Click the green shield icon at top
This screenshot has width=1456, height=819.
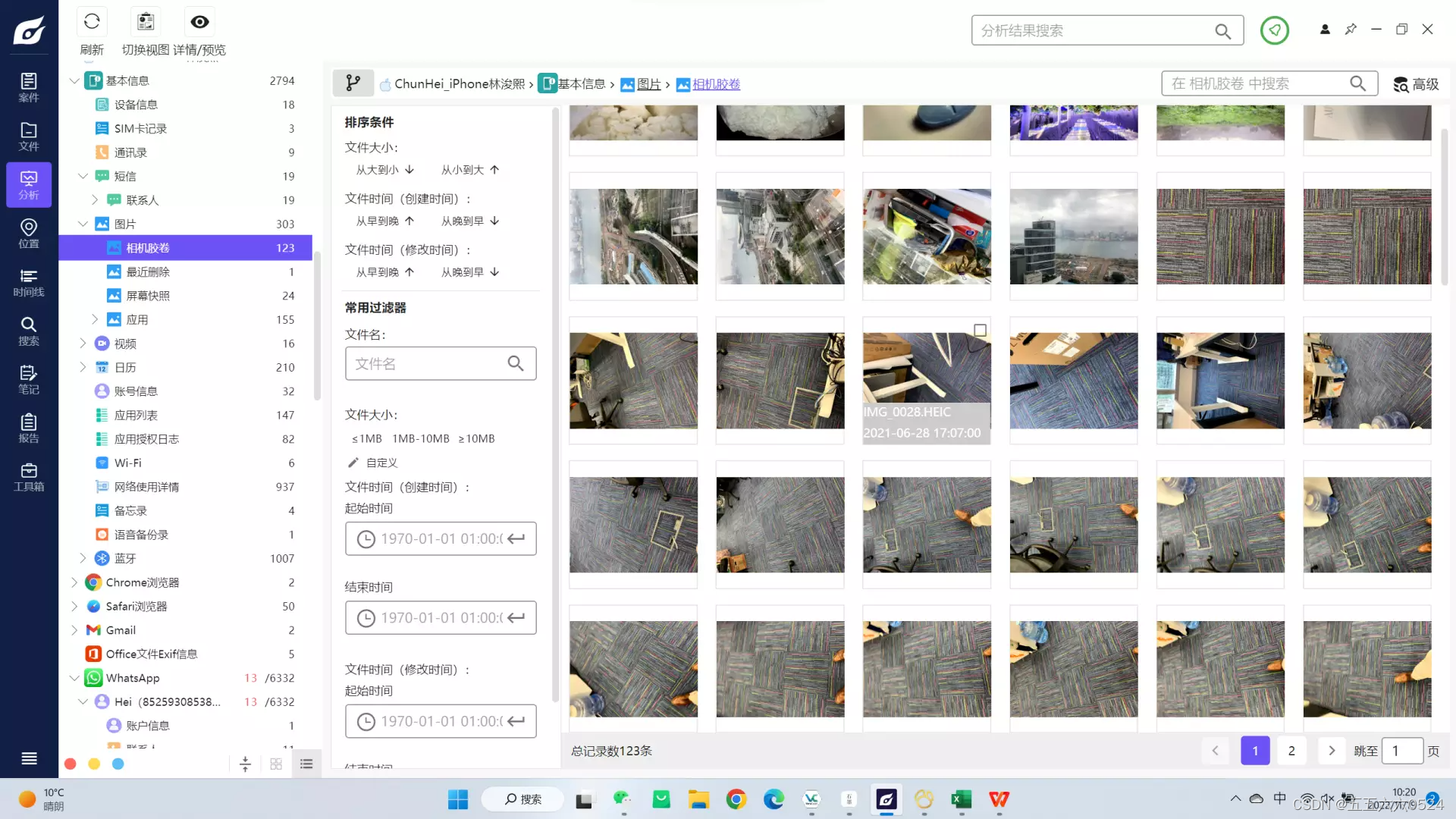(1274, 30)
